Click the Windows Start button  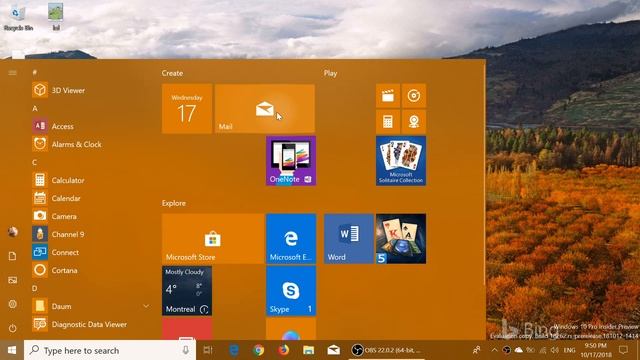(x=12, y=350)
